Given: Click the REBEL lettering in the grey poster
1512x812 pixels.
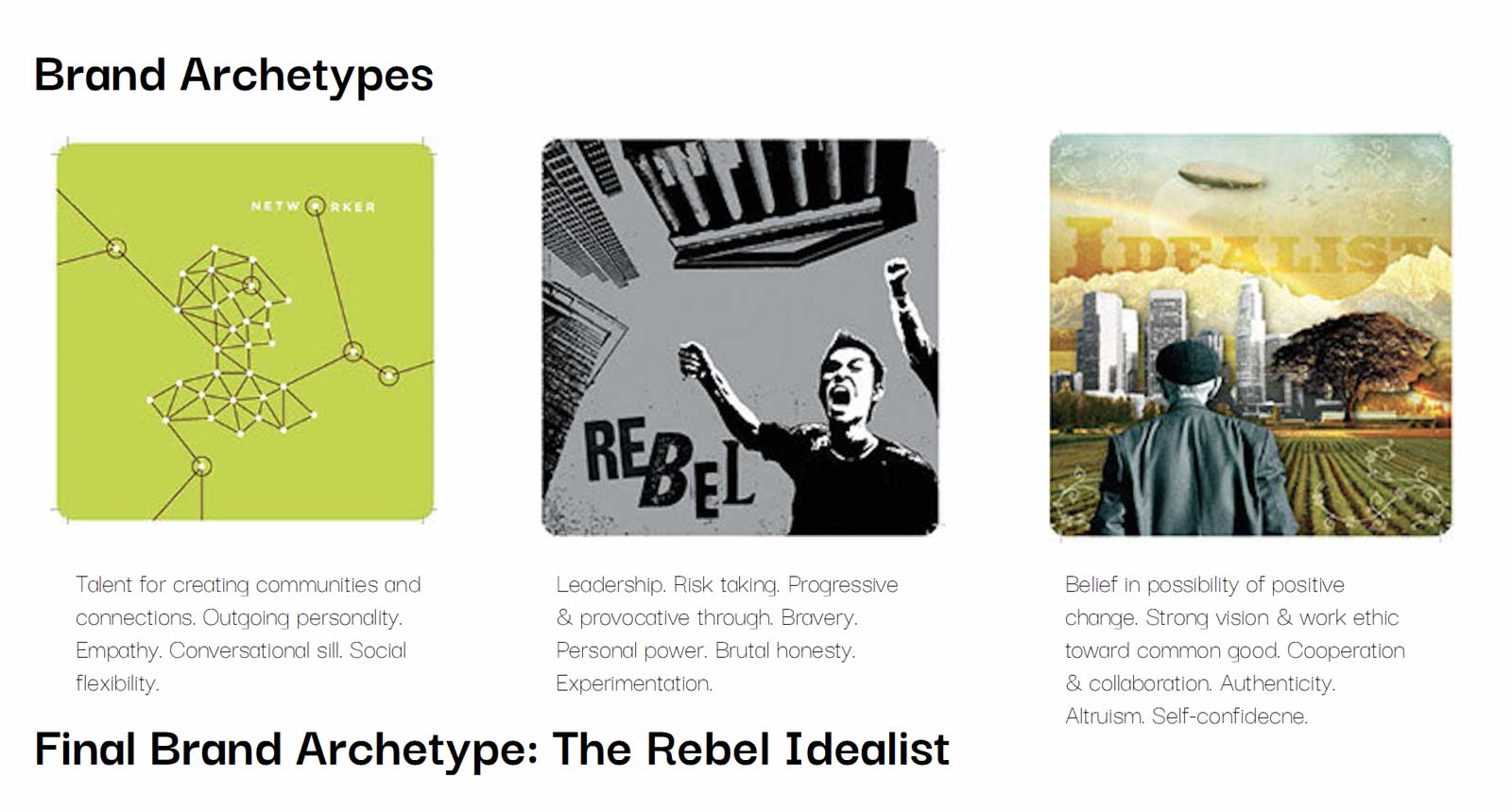Looking at the screenshot, I should point(669,466).
